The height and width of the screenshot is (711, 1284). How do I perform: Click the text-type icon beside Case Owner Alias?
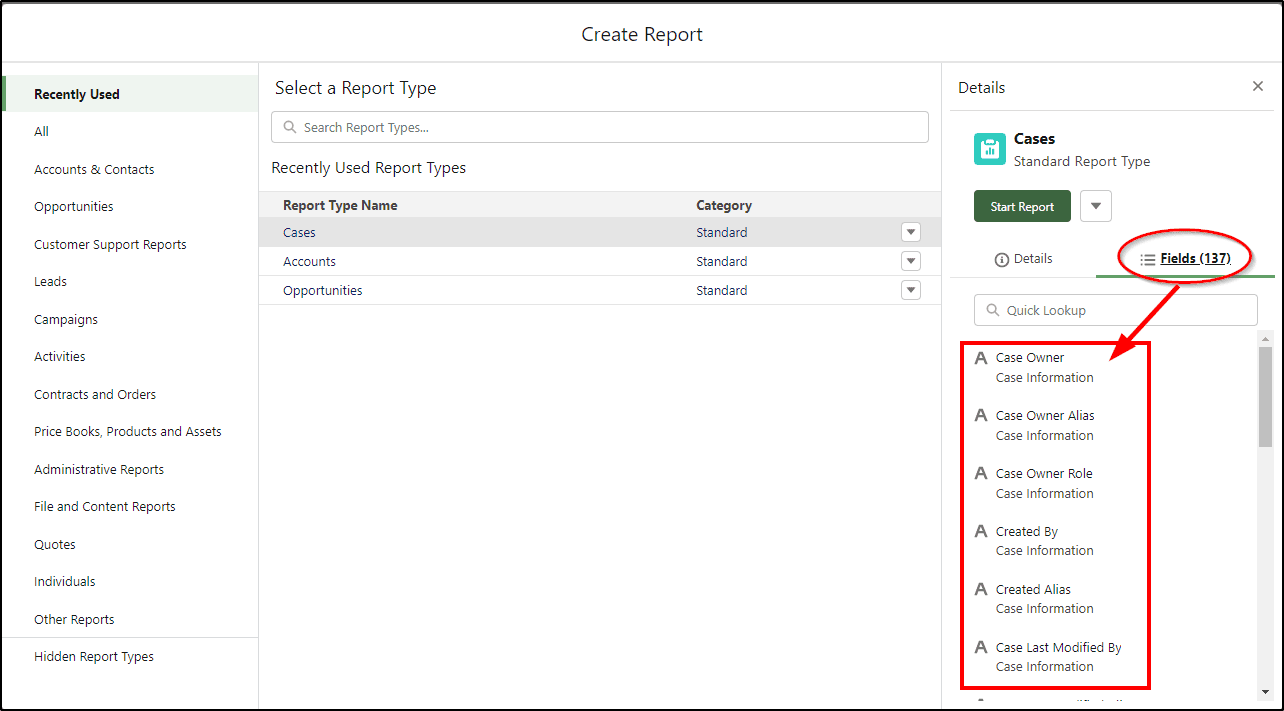(981, 415)
